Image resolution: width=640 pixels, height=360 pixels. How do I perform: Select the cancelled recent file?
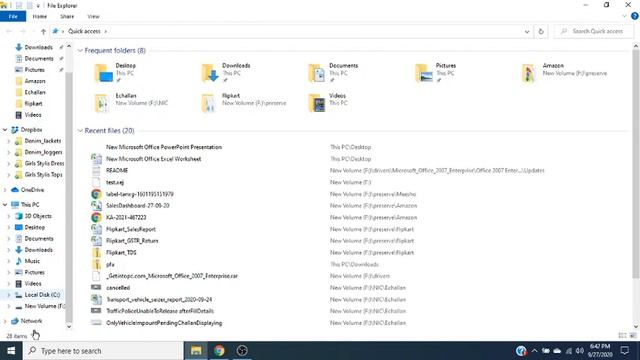(x=118, y=288)
